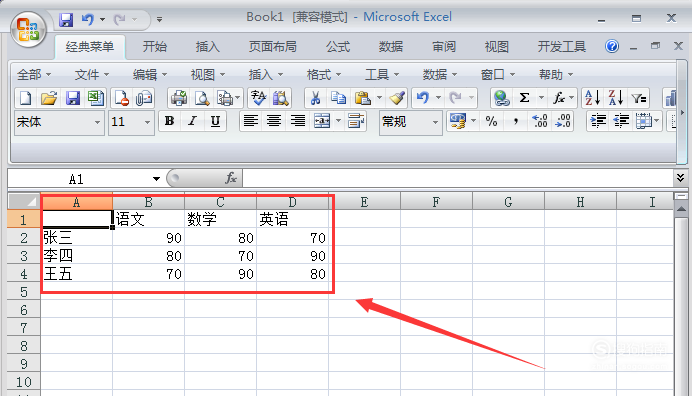Open Excel help question mark
The width and height of the screenshot is (692, 396).
[612, 46]
